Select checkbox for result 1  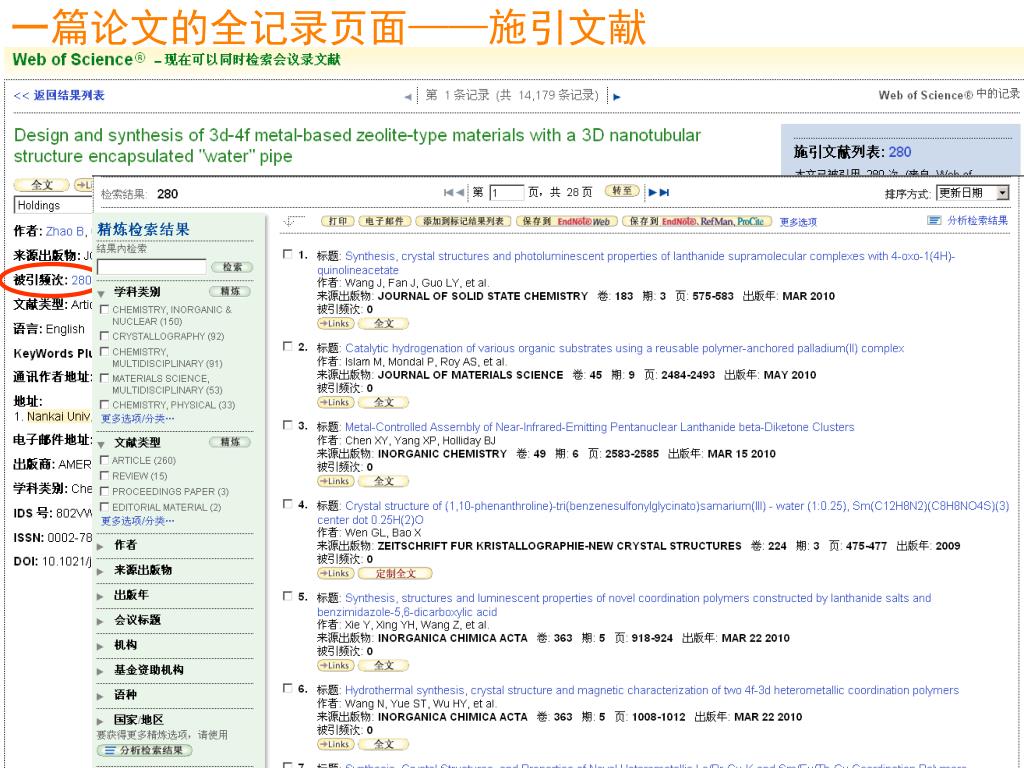click(x=287, y=254)
